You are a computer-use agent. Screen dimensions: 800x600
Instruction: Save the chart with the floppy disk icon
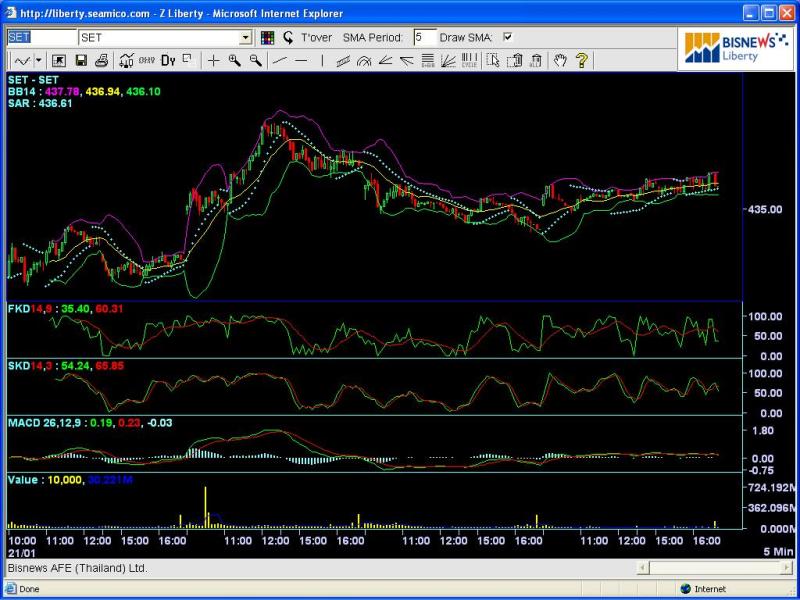point(81,61)
